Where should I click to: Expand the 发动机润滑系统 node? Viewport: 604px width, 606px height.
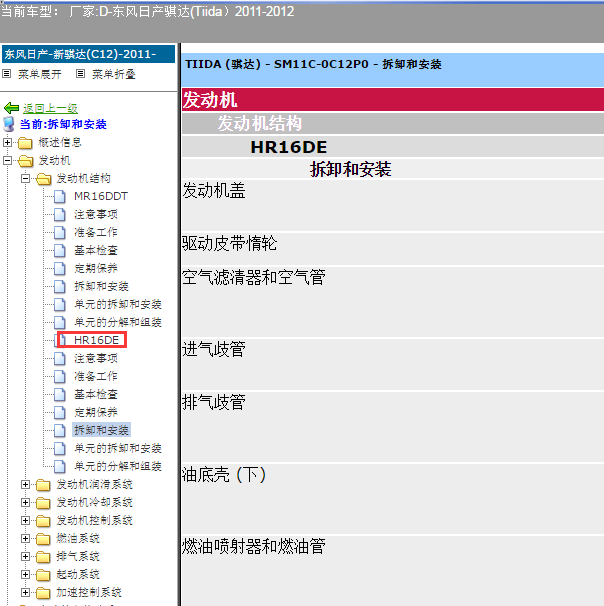pyautogui.click(x=26, y=484)
